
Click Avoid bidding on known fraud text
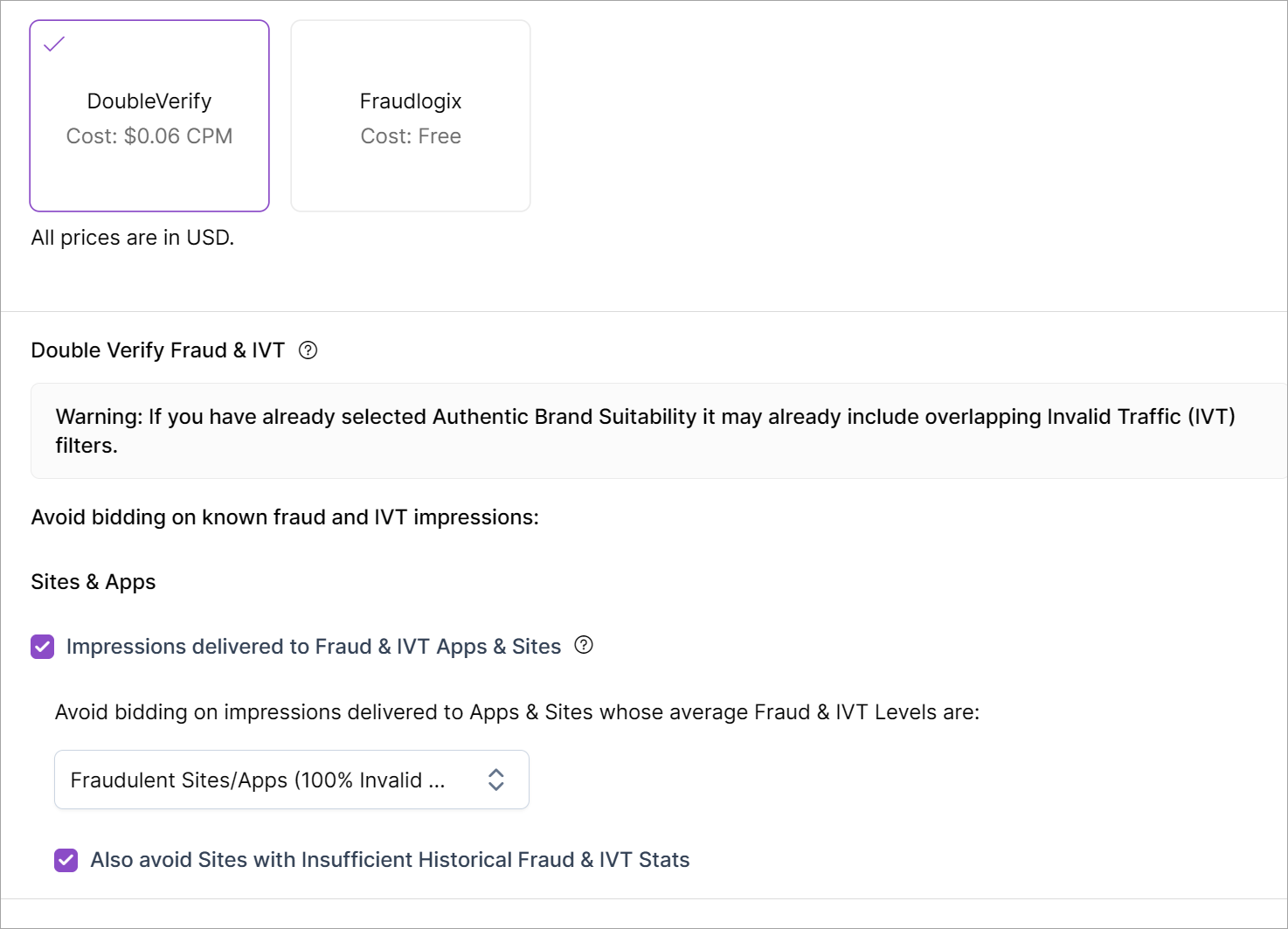pos(285,517)
